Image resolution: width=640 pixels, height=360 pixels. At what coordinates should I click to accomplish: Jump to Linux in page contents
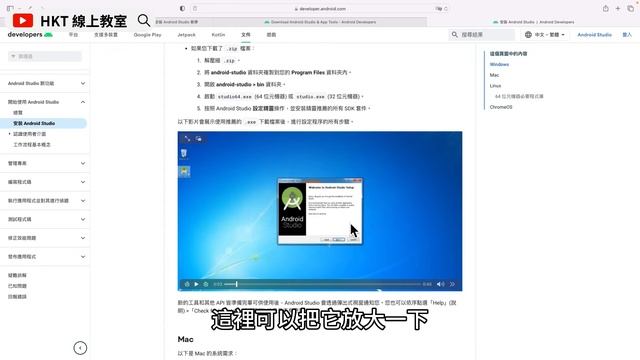(495, 86)
